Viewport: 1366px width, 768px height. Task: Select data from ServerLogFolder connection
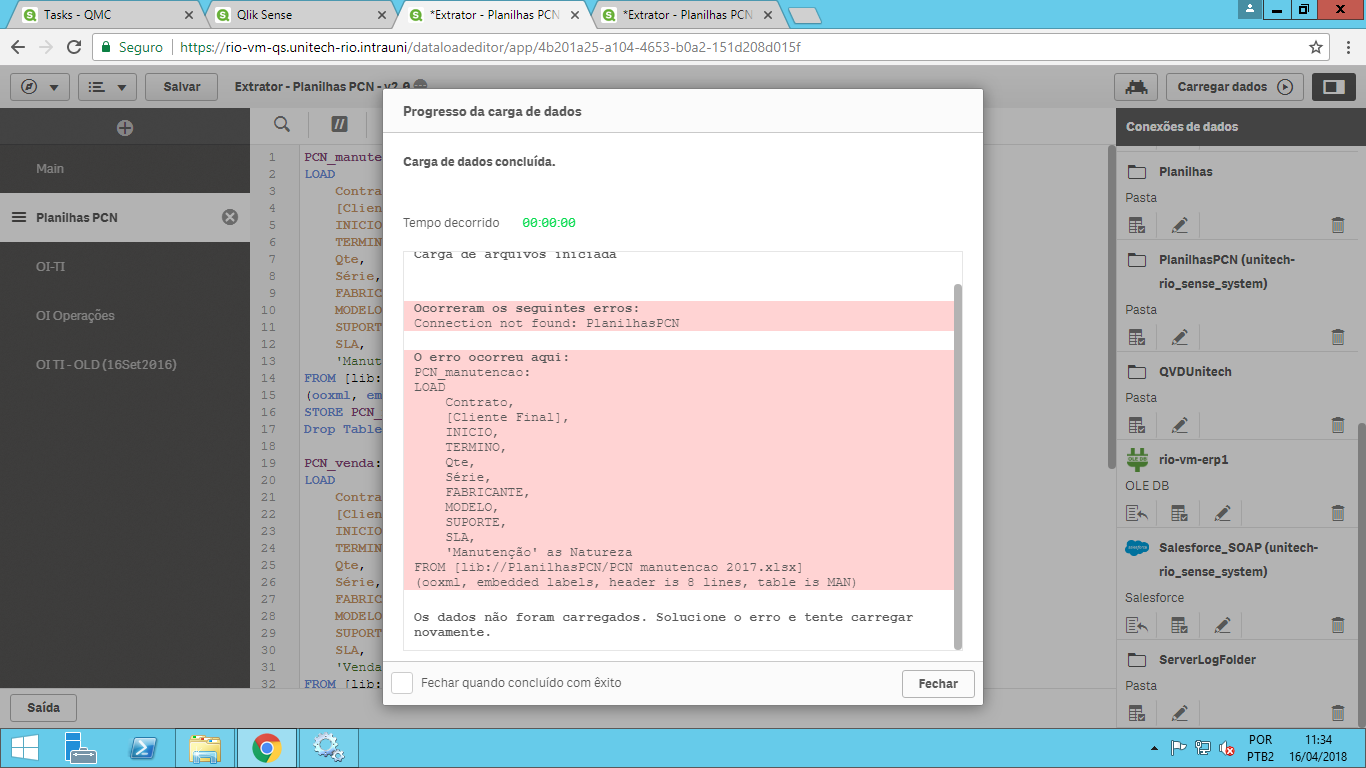pyautogui.click(x=1137, y=713)
